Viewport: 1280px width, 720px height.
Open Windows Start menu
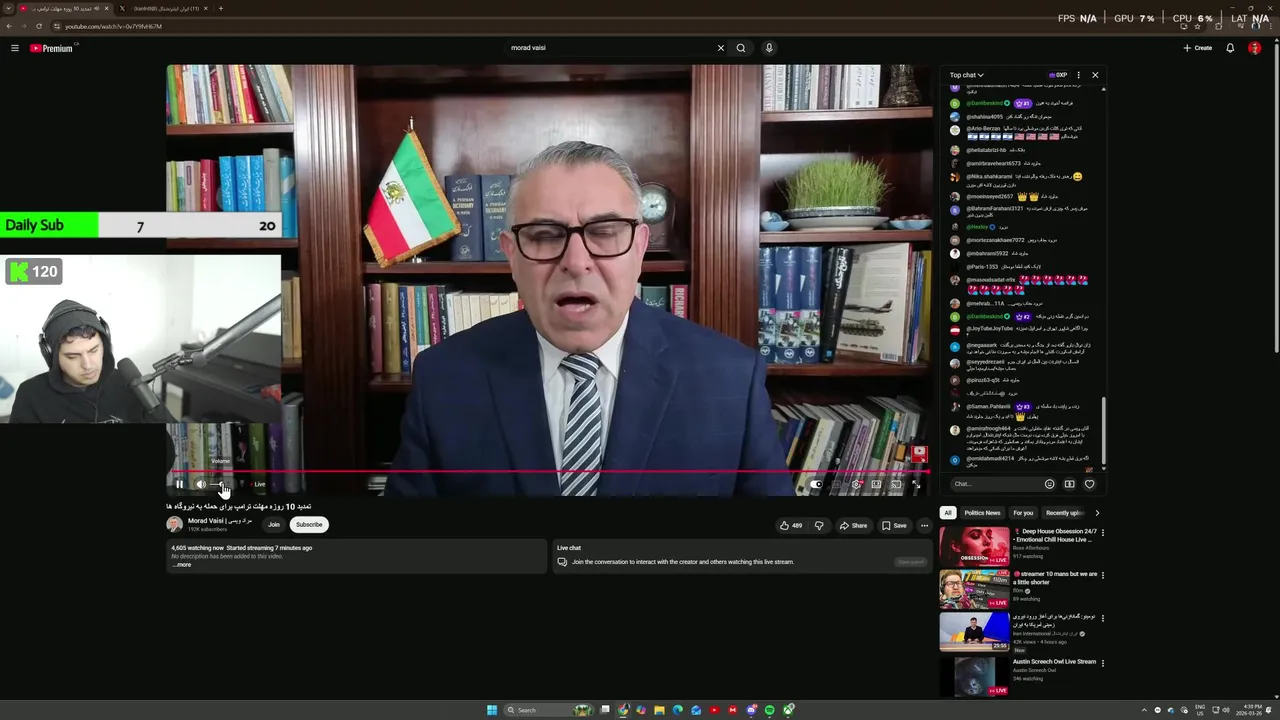(492, 710)
